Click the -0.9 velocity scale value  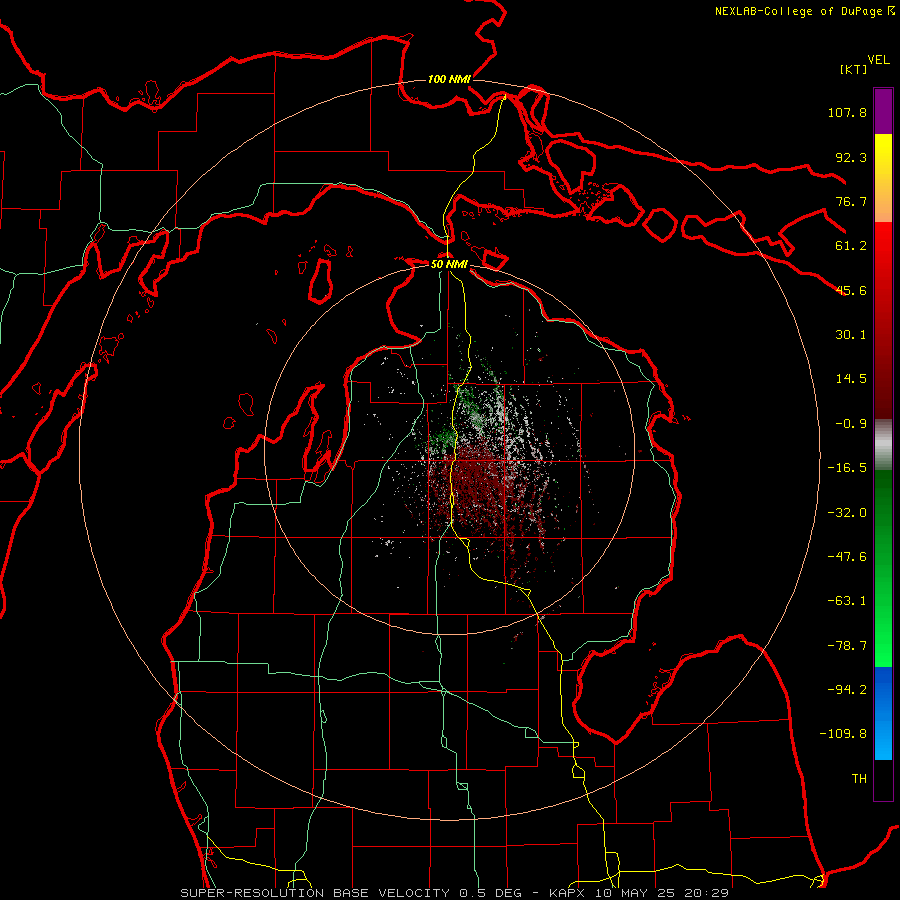[x=851, y=424]
